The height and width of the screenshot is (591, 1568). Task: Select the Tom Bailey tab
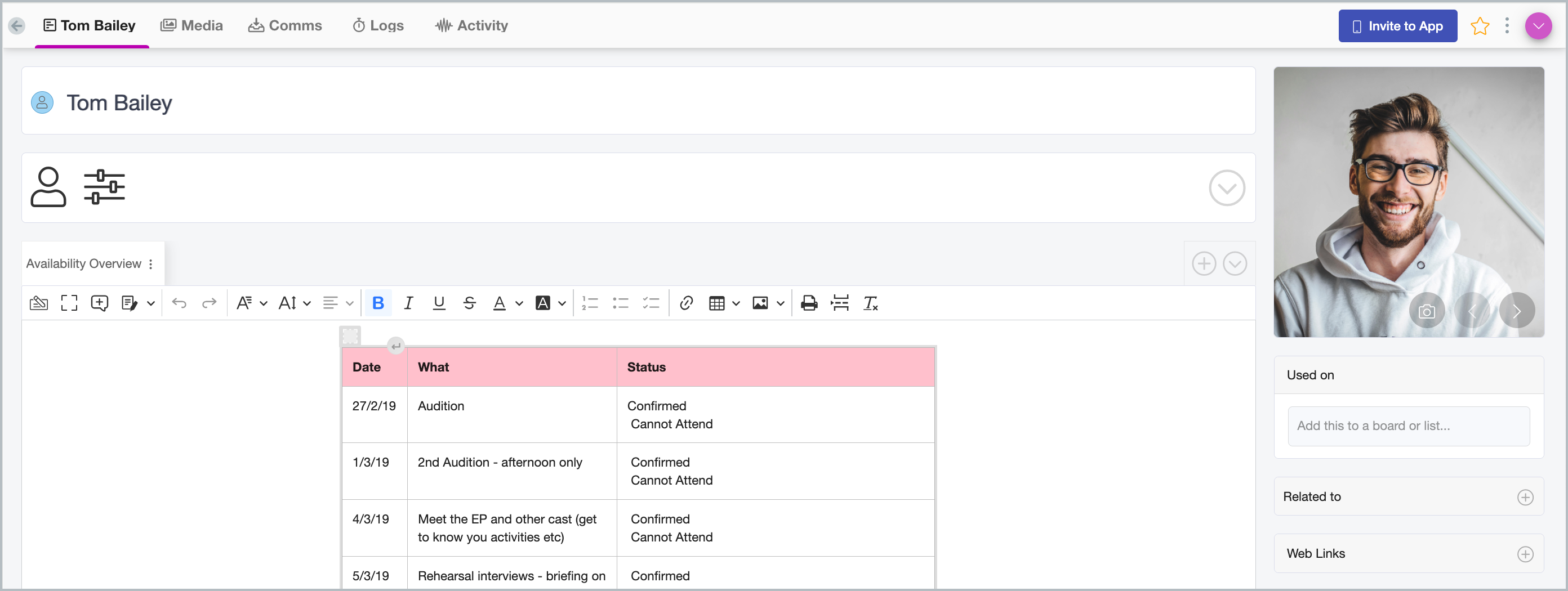point(90,25)
